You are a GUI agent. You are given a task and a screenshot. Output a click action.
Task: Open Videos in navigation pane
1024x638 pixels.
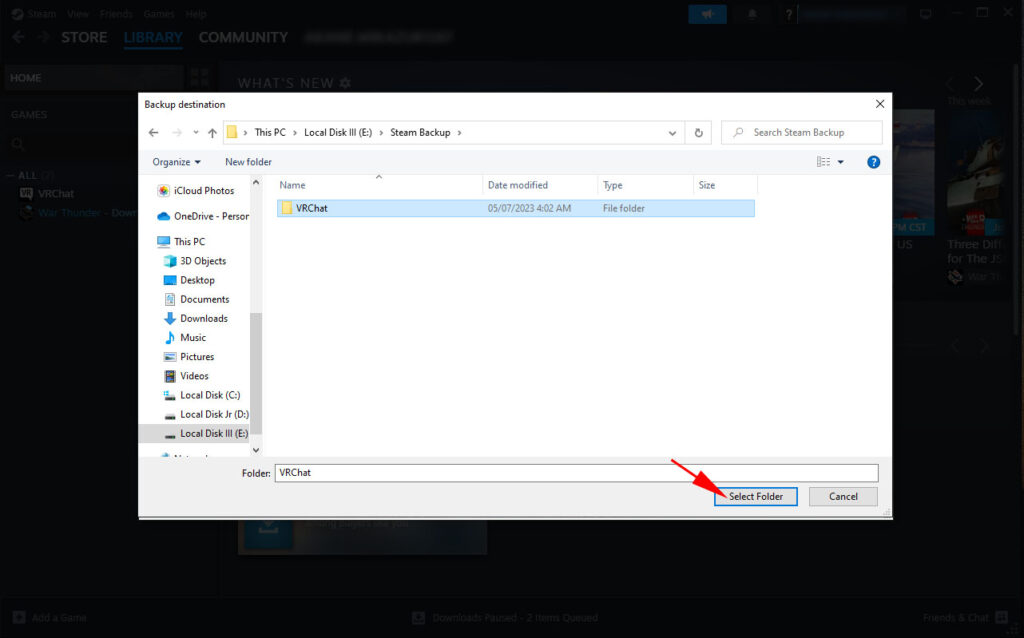pyautogui.click(x=186, y=375)
